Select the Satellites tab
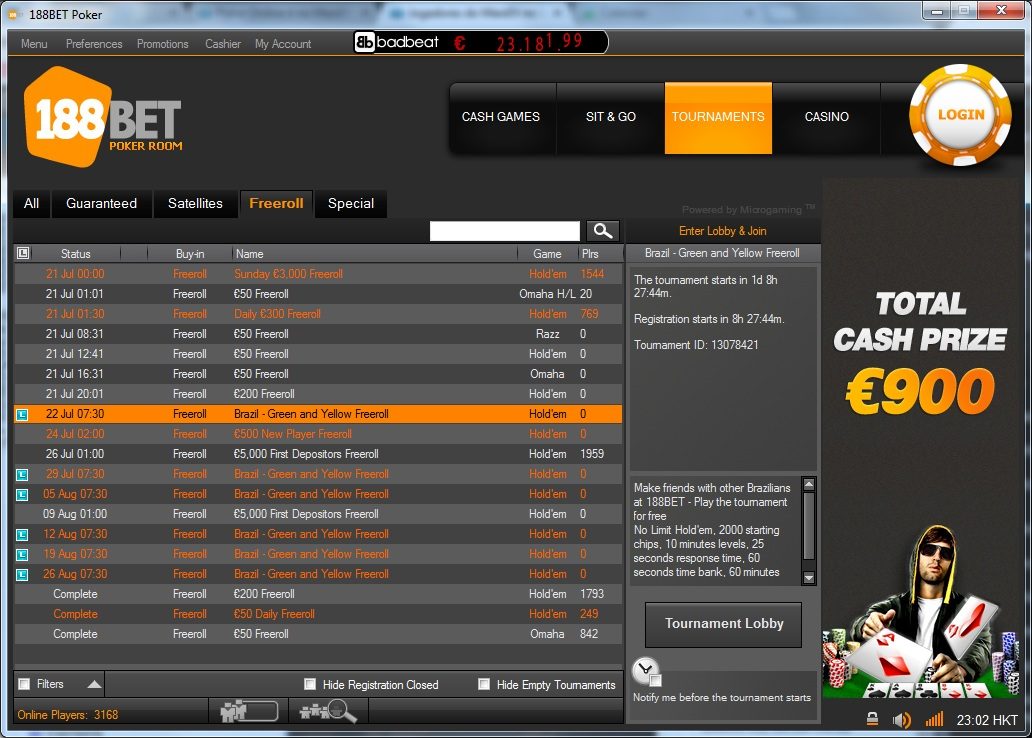Image resolution: width=1032 pixels, height=738 pixels. (195, 203)
